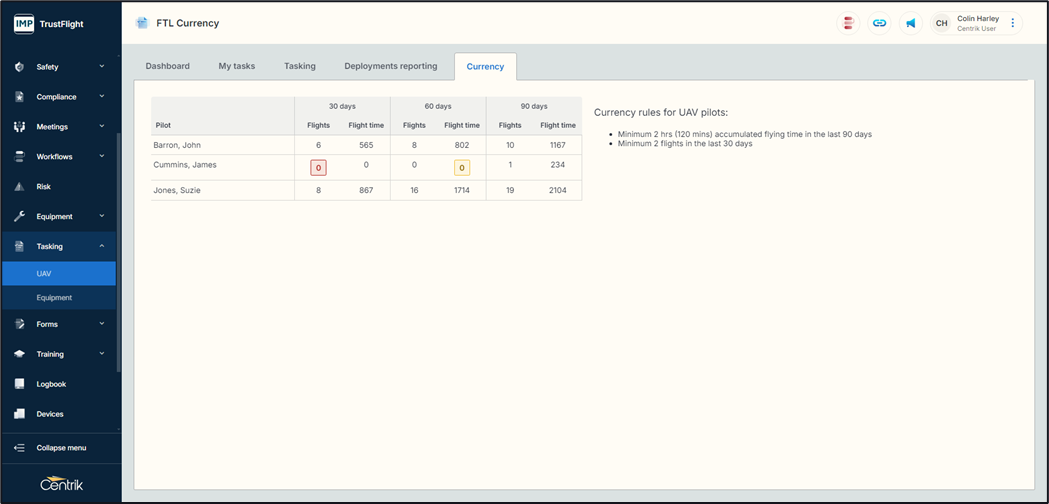Viewport: 1049px width, 504px height.
Task: Open the Deployments reporting tab
Action: 390,66
